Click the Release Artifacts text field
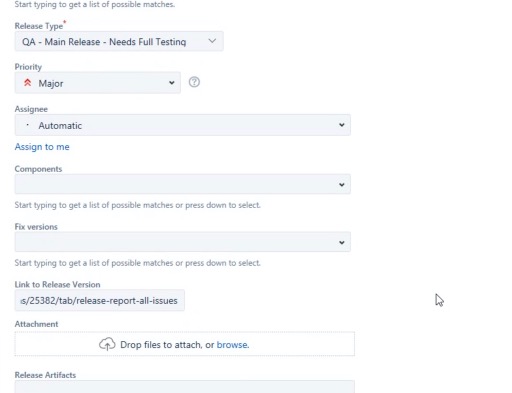 click(185, 387)
